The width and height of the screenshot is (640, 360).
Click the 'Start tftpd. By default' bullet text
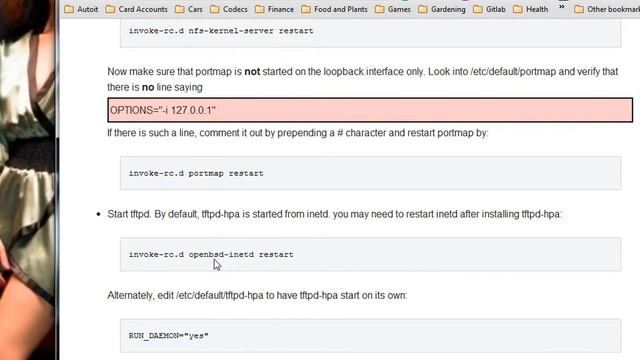tap(334, 214)
